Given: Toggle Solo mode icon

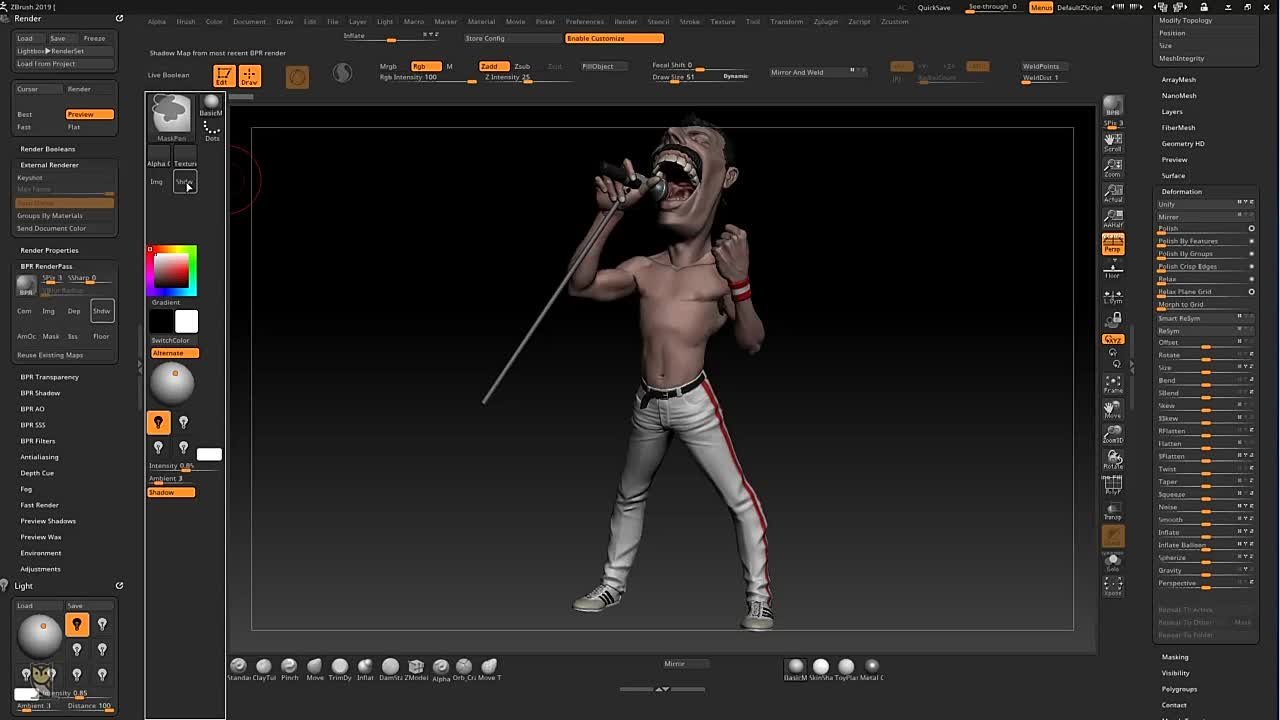Looking at the screenshot, I should pyautogui.click(x=1113, y=563).
